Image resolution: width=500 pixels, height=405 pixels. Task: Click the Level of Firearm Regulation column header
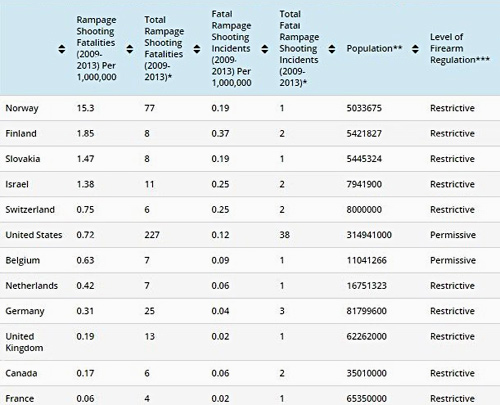[460, 48]
